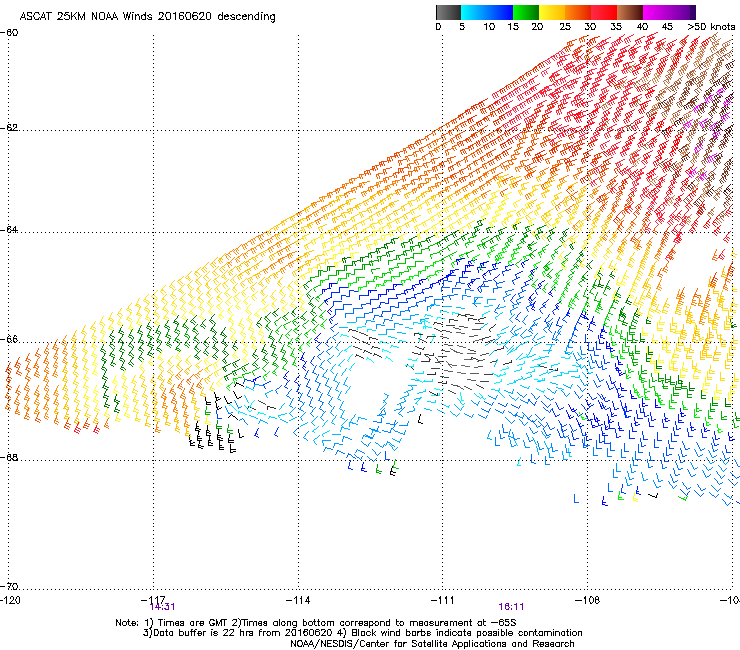Select the red 30–35 knot legend segment
This screenshot has width=740, height=650.
click(604, 12)
